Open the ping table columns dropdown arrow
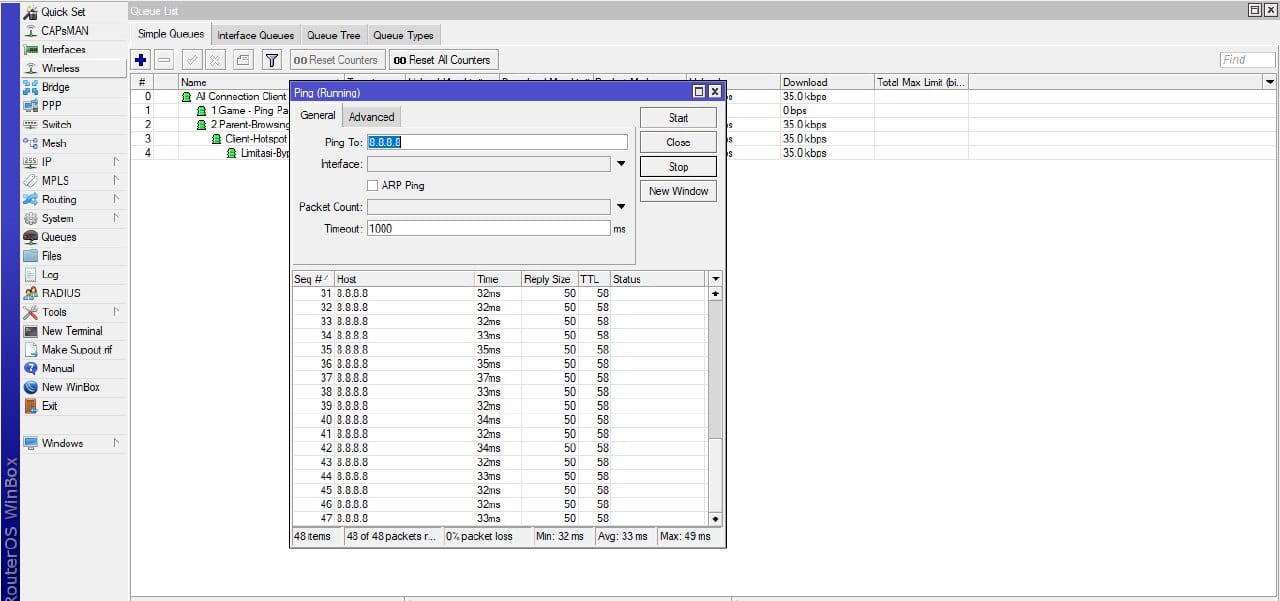1280x601 pixels. click(715, 279)
